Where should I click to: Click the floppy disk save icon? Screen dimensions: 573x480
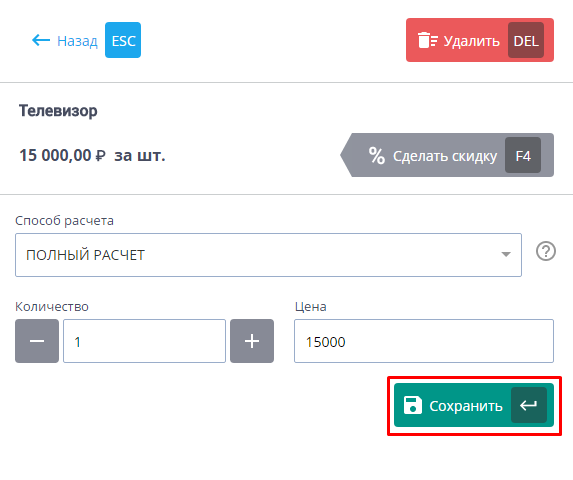pyautogui.click(x=413, y=405)
